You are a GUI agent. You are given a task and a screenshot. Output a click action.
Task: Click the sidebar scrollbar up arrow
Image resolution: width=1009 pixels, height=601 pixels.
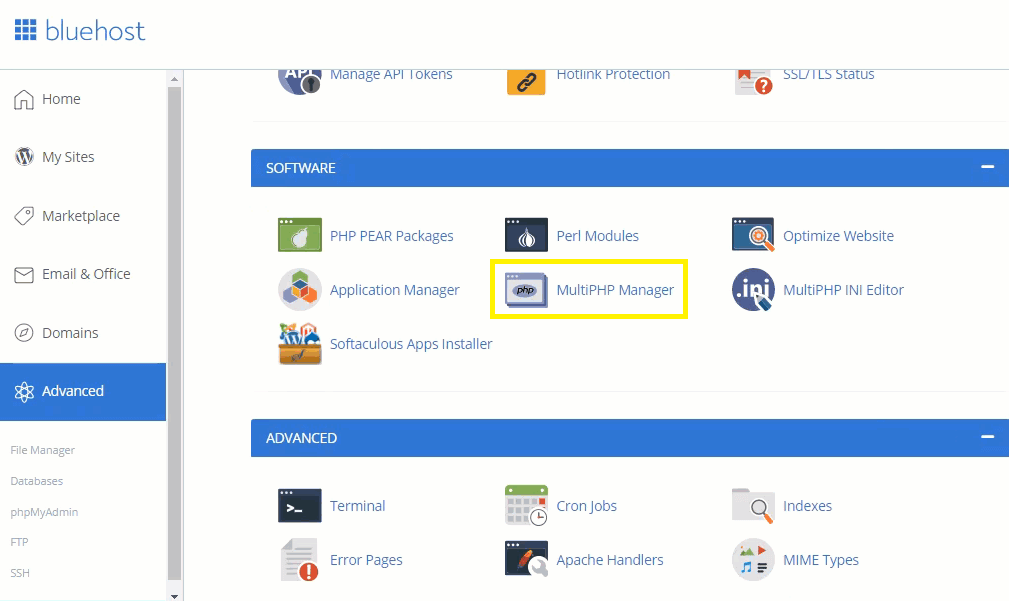(174, 79)
